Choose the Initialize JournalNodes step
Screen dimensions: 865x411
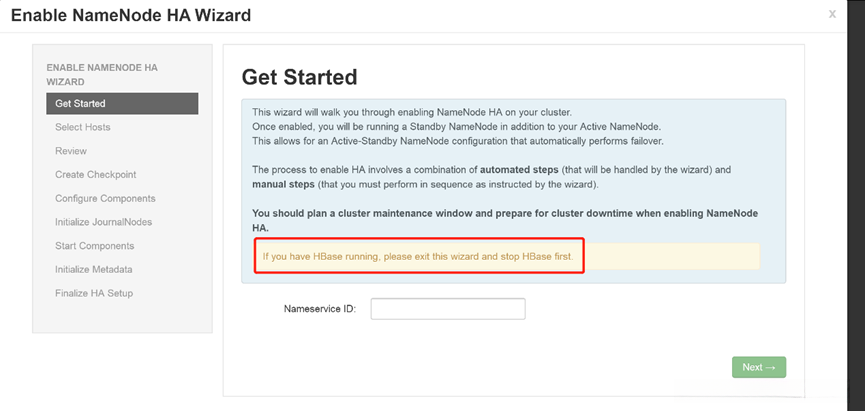(x=103, y=222)
